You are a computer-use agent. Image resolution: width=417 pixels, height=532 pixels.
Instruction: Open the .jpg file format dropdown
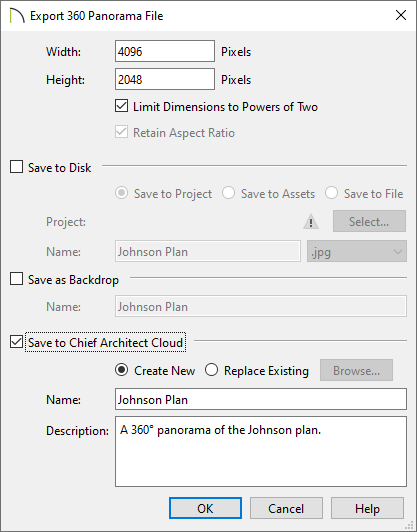pyautogui.click(x=357, y=251)
